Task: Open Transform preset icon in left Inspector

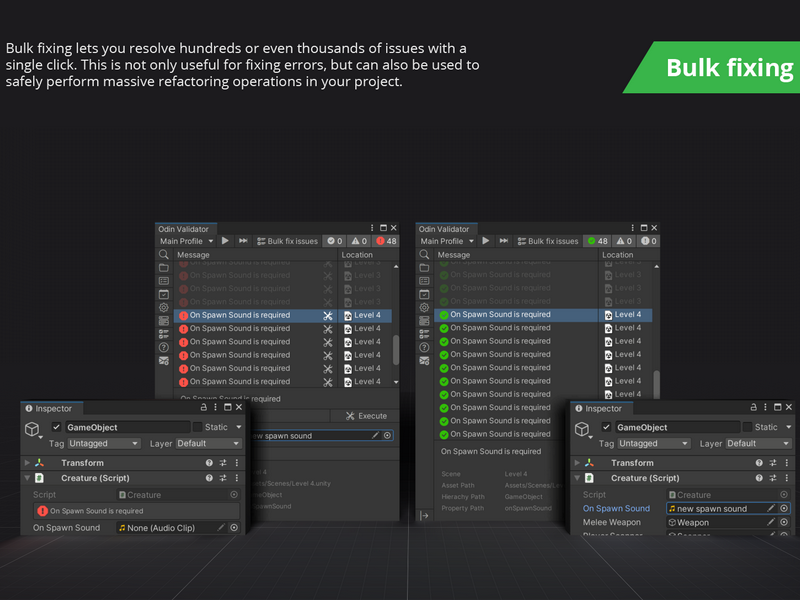Action: point(223,463)
